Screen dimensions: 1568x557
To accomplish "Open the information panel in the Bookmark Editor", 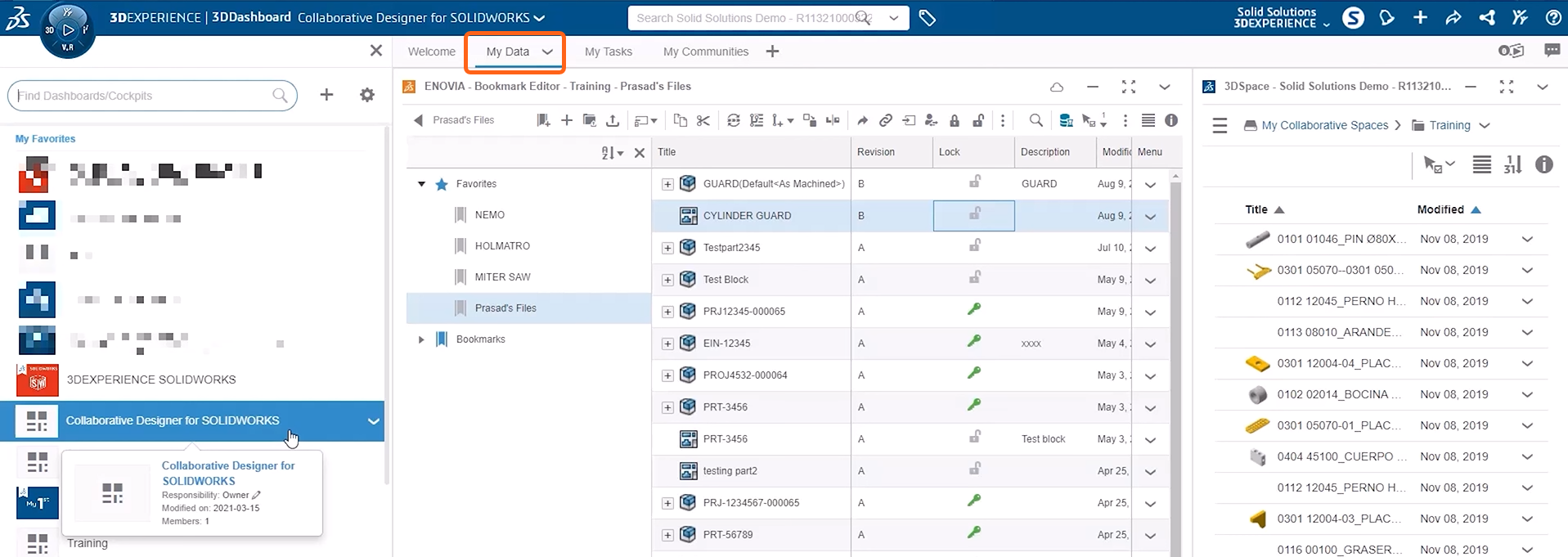I will pos(1171,120).
